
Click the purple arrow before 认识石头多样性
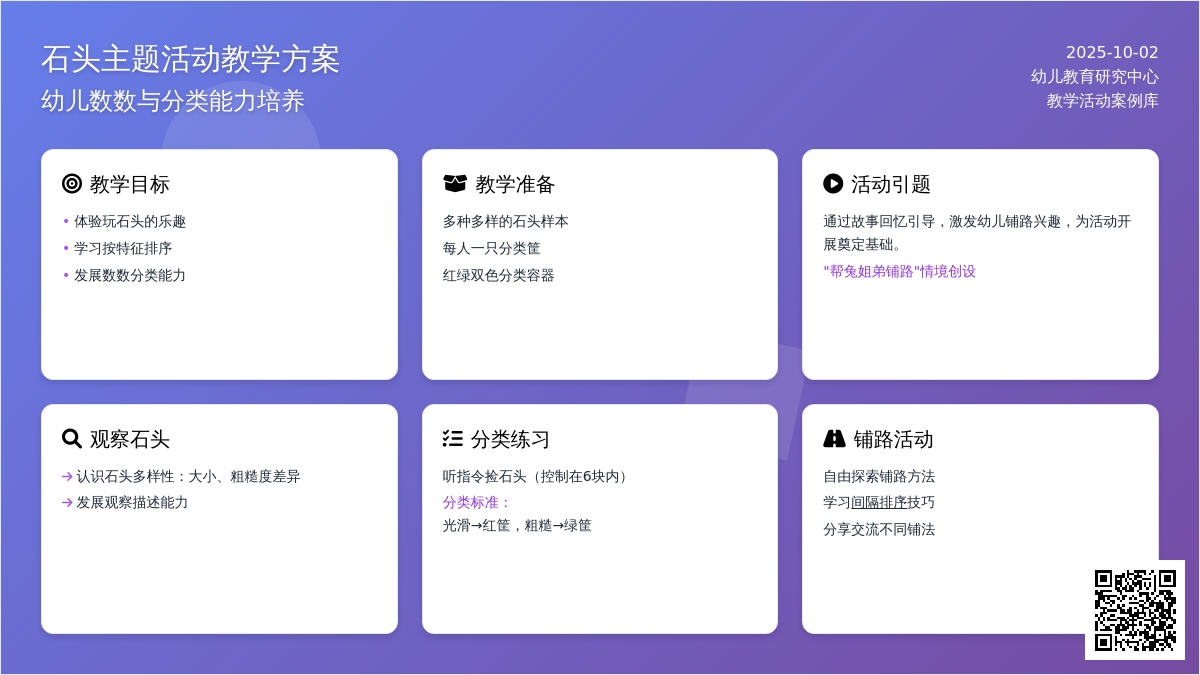[67, 477]
